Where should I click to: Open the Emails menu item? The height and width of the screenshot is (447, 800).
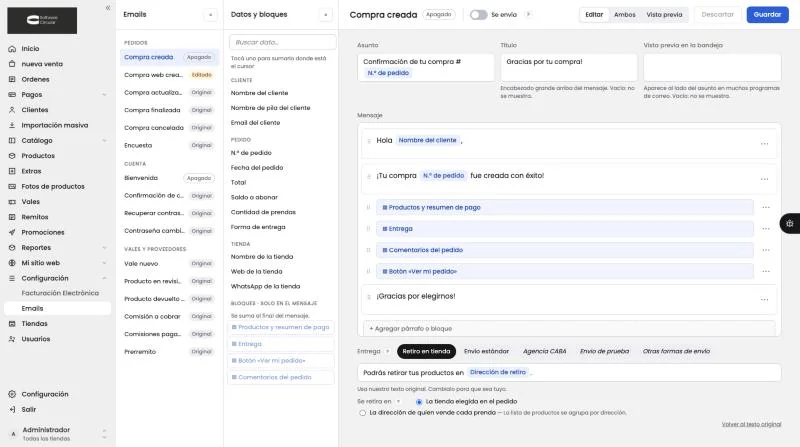tap(57, 308)
